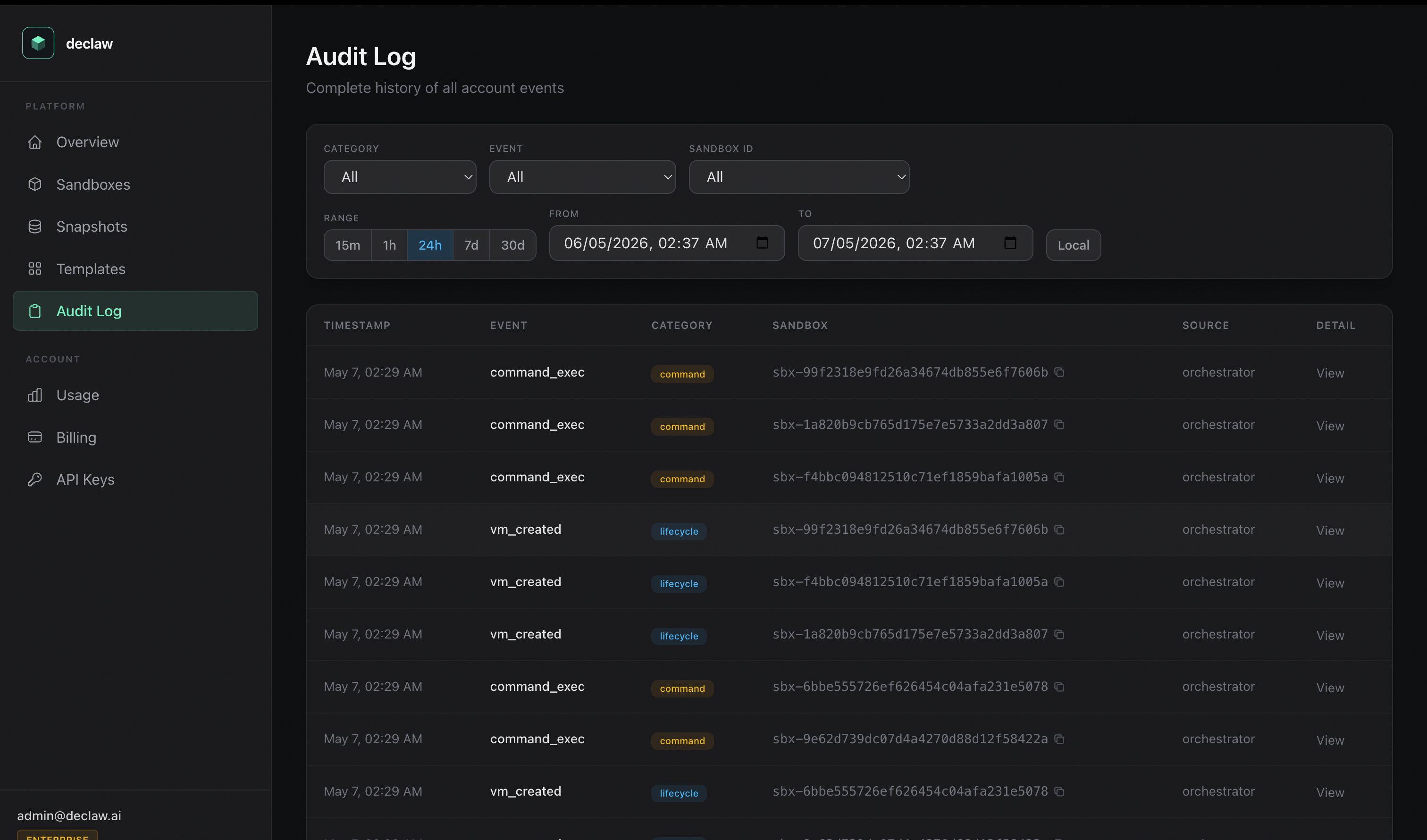Screen dimensions: 1427x840
Task: Click the Overview home icon
Action: 35,142
